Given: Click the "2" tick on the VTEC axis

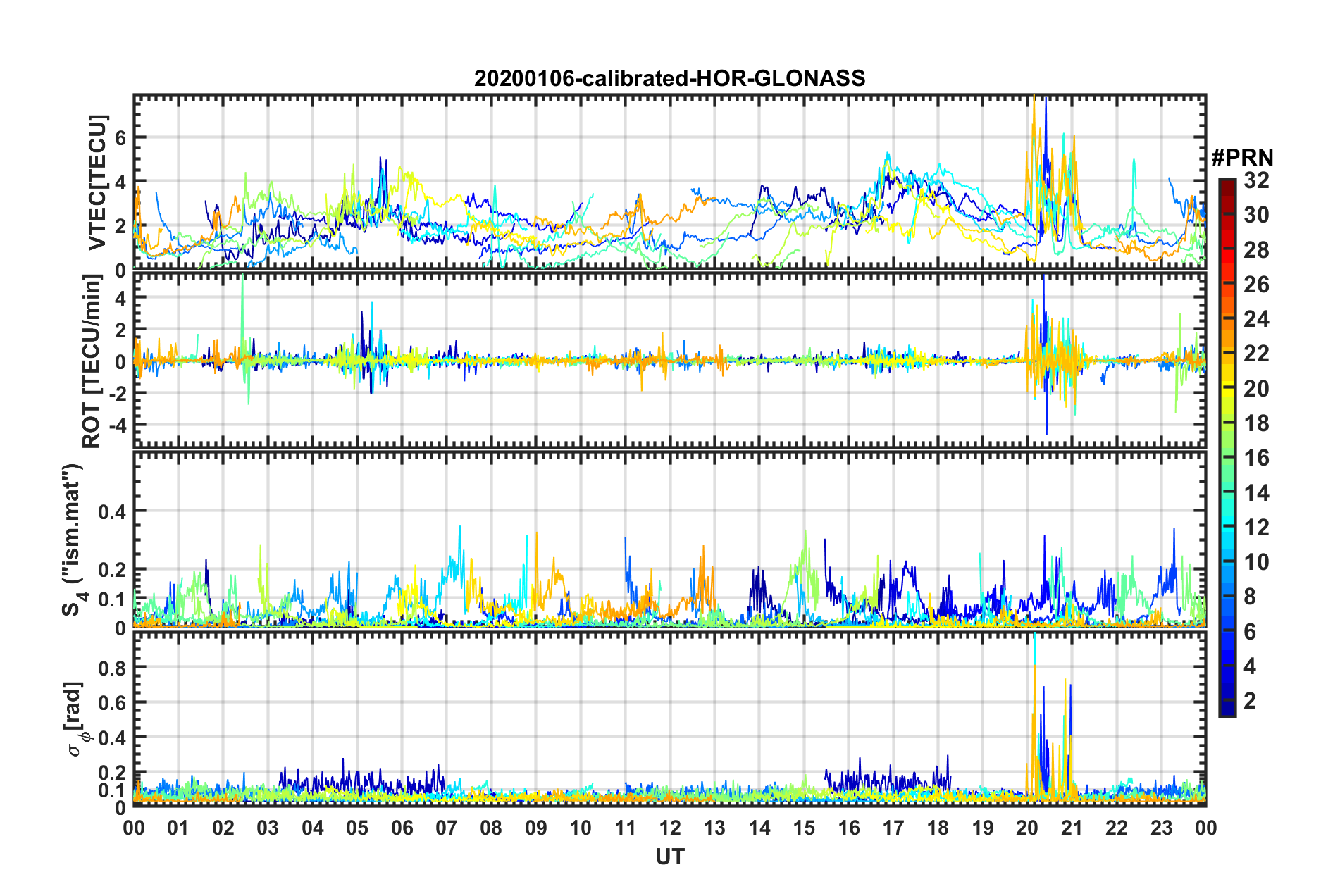Looking at the screenshot, I should [120, 227].
